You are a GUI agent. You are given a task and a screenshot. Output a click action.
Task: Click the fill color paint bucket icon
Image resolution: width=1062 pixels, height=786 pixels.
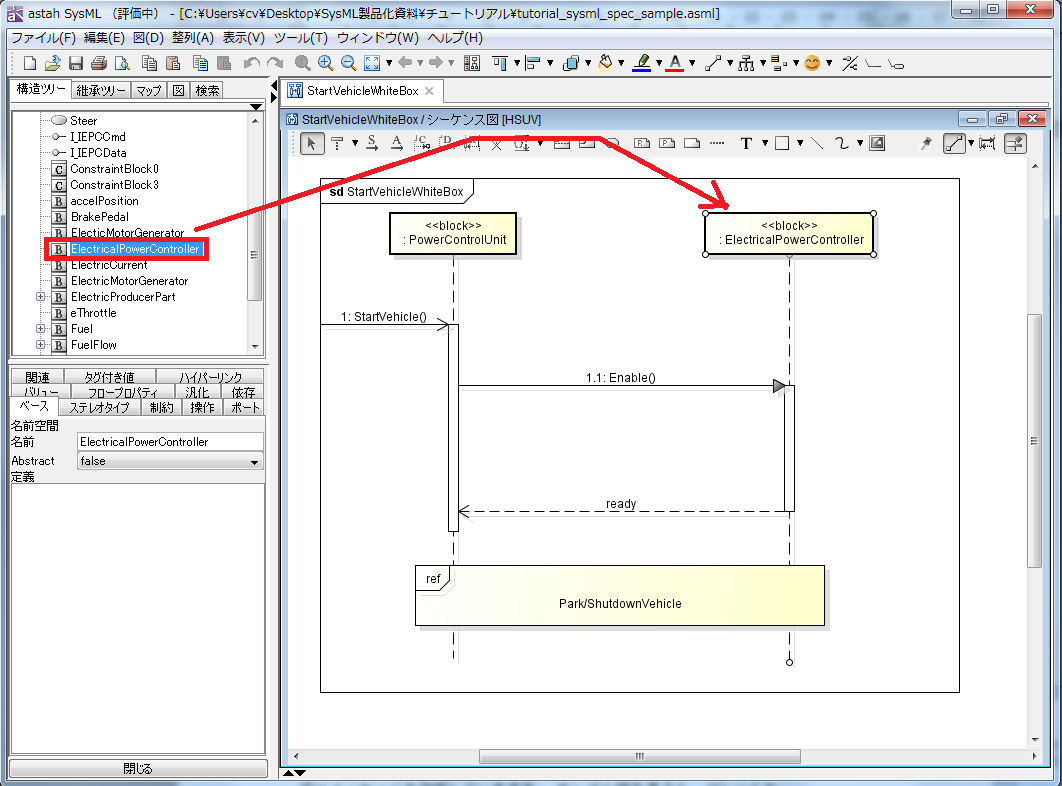click(605, 63)
